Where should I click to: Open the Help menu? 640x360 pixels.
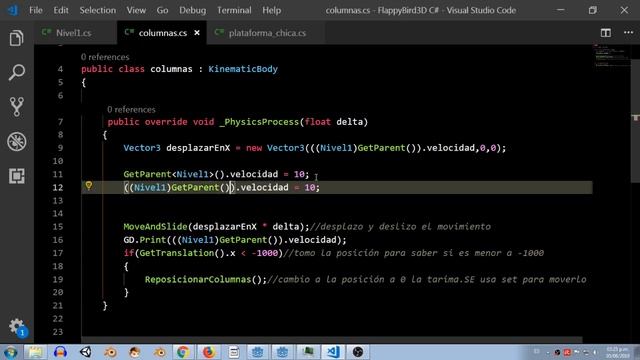click(x=271, y=10)
